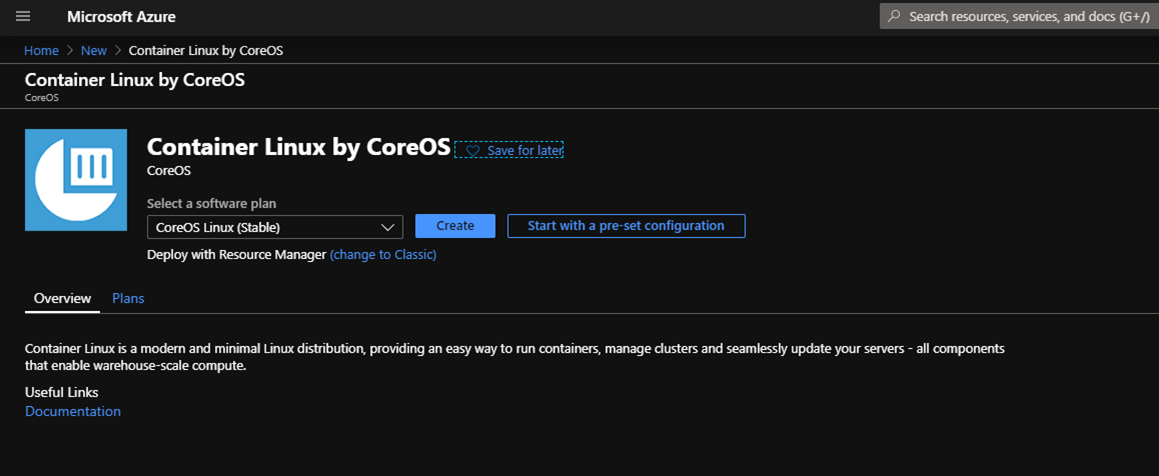Open the portal hamburger menu
Screen dimensions: 1159x476
click(x=23, y=16)
